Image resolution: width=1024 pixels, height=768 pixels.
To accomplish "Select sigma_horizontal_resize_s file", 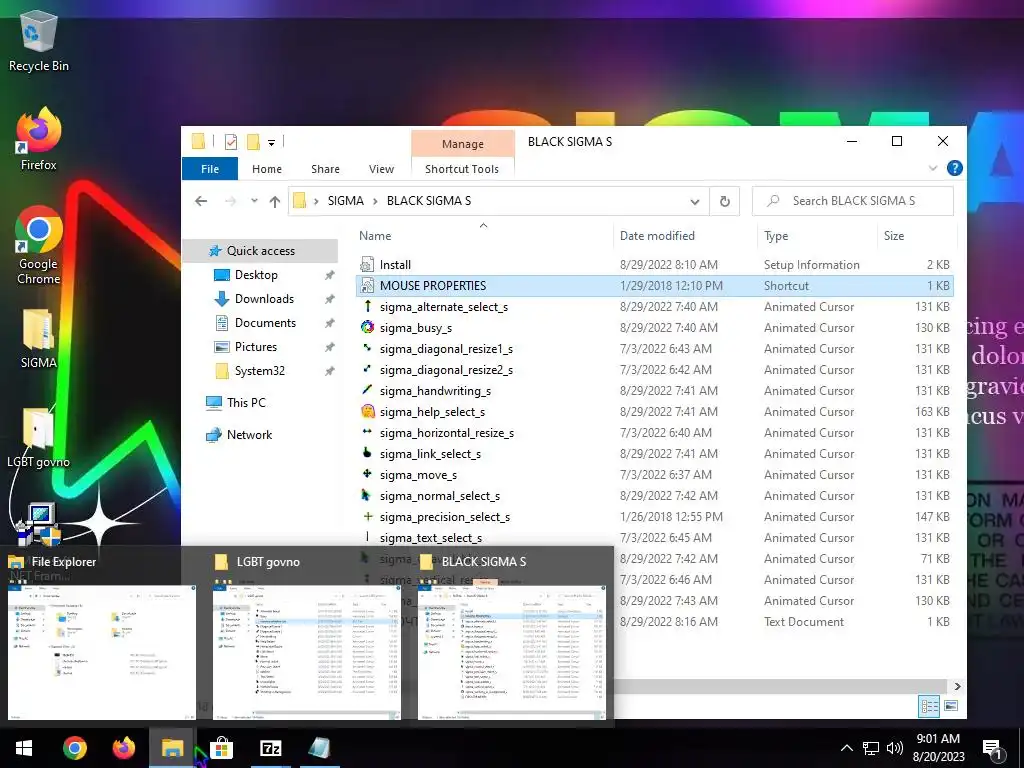I will coord(654,432).
